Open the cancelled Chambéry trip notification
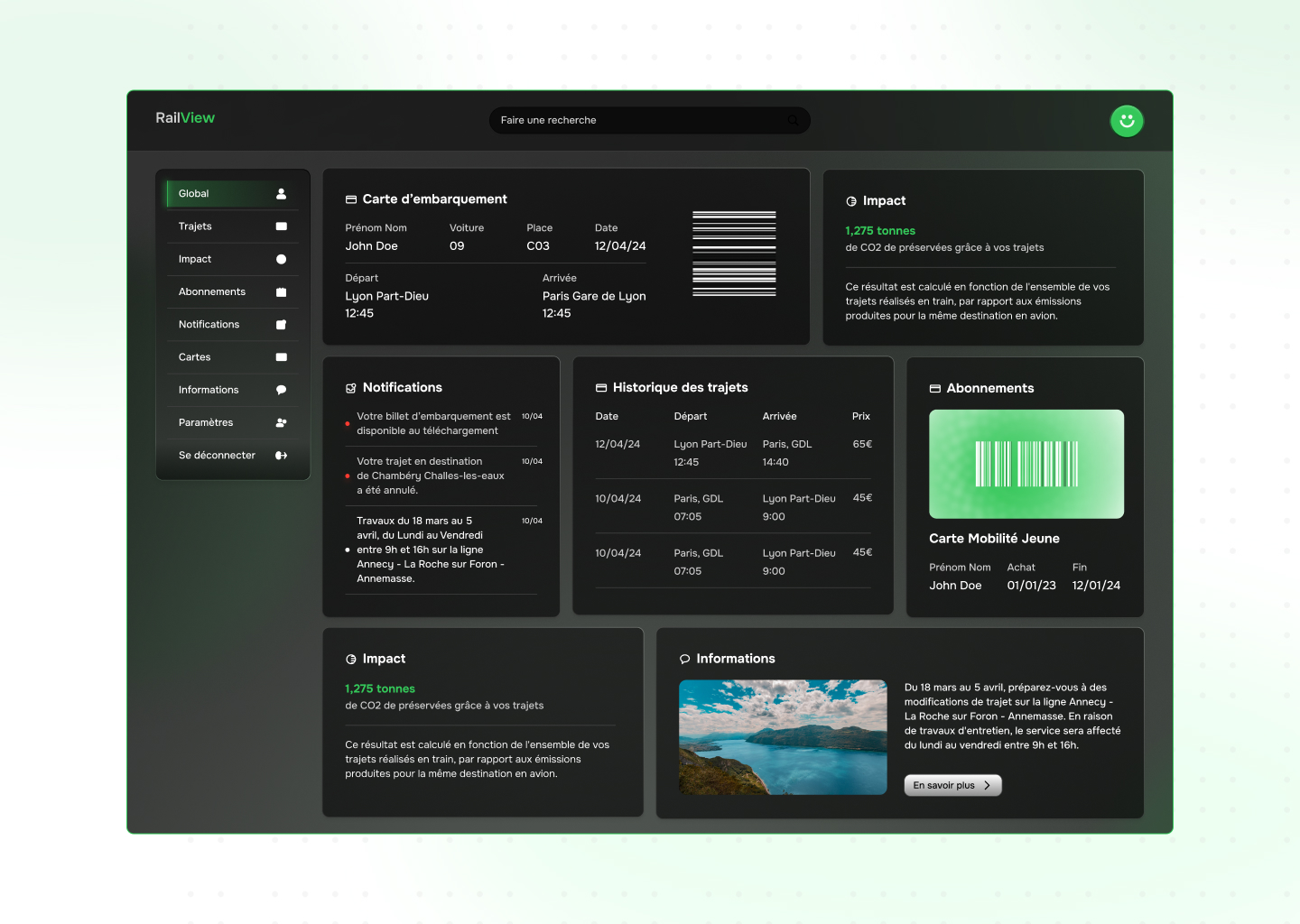 (431, 476)
